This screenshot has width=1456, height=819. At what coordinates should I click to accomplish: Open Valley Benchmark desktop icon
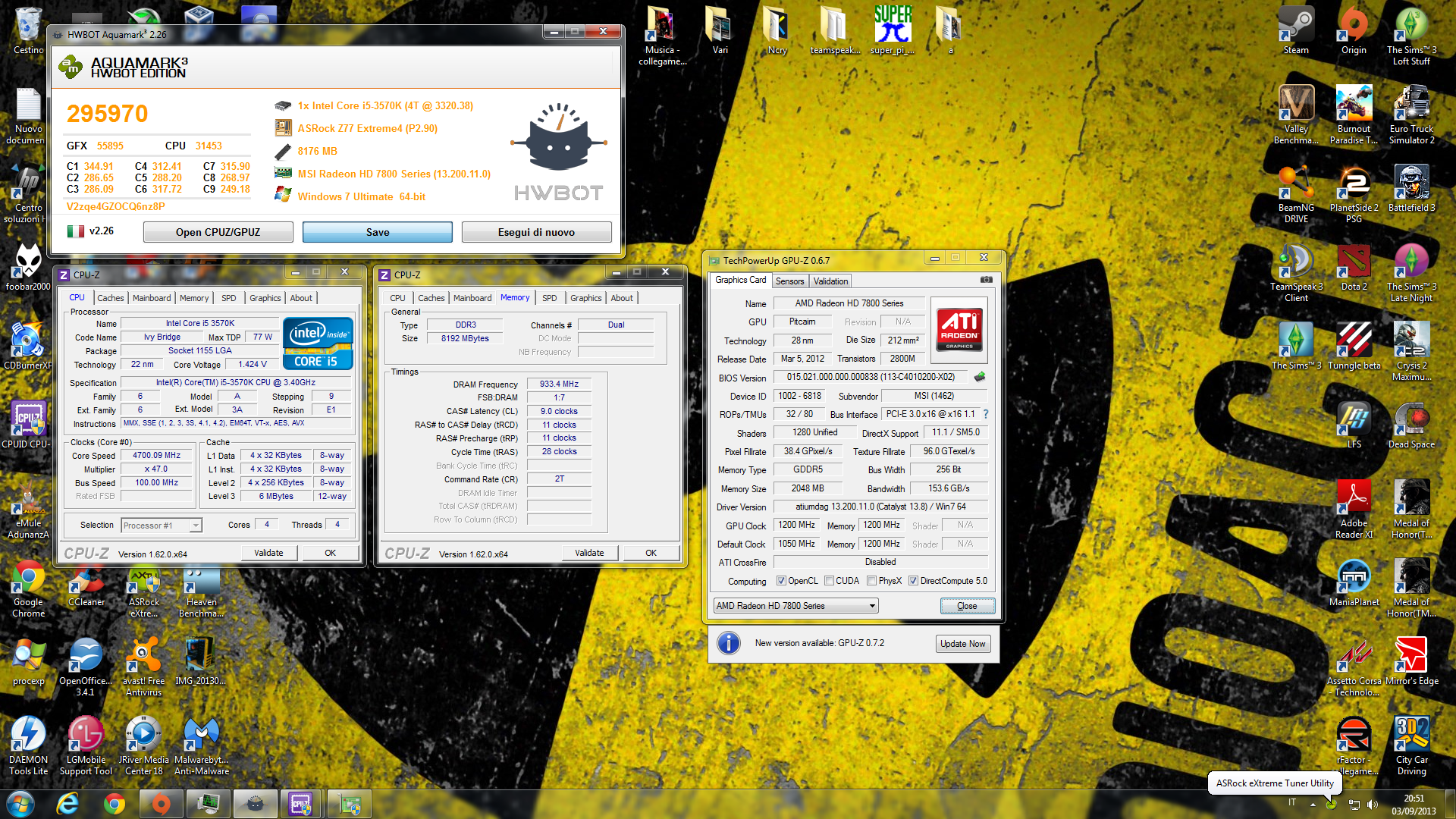coord(1296,115)
